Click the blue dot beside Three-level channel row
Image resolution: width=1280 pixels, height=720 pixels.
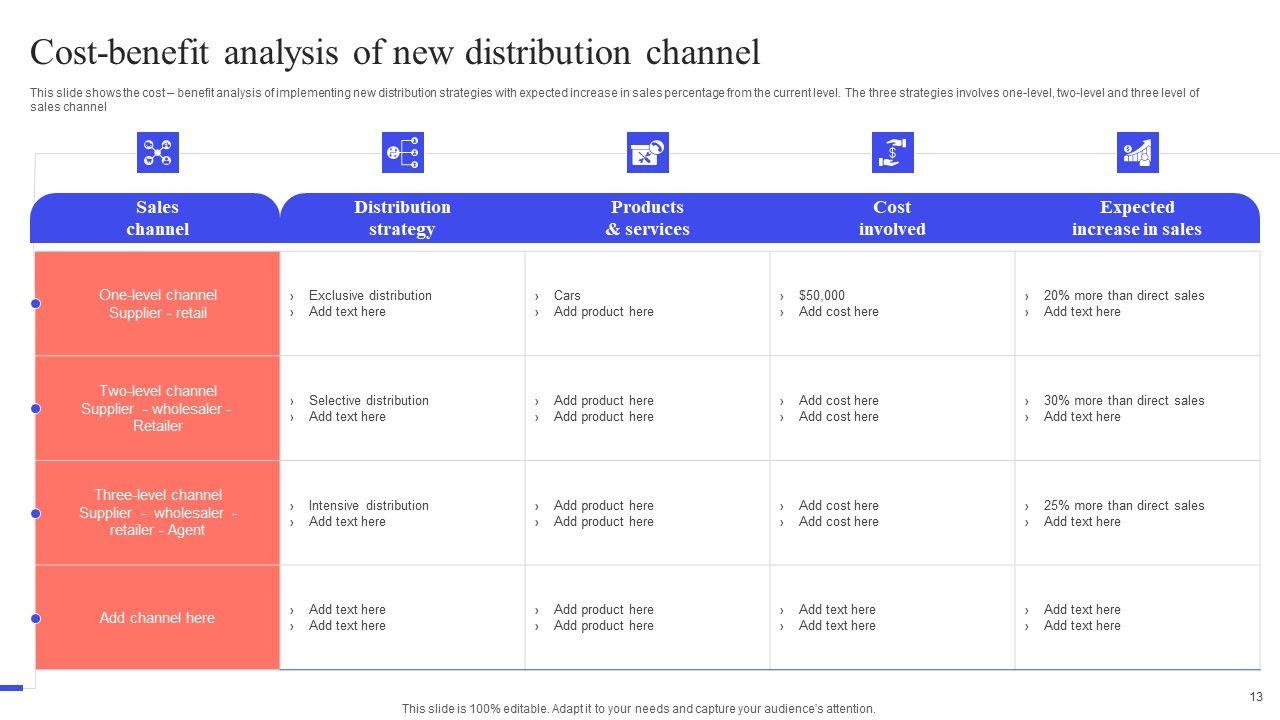[x=36, y=514]
